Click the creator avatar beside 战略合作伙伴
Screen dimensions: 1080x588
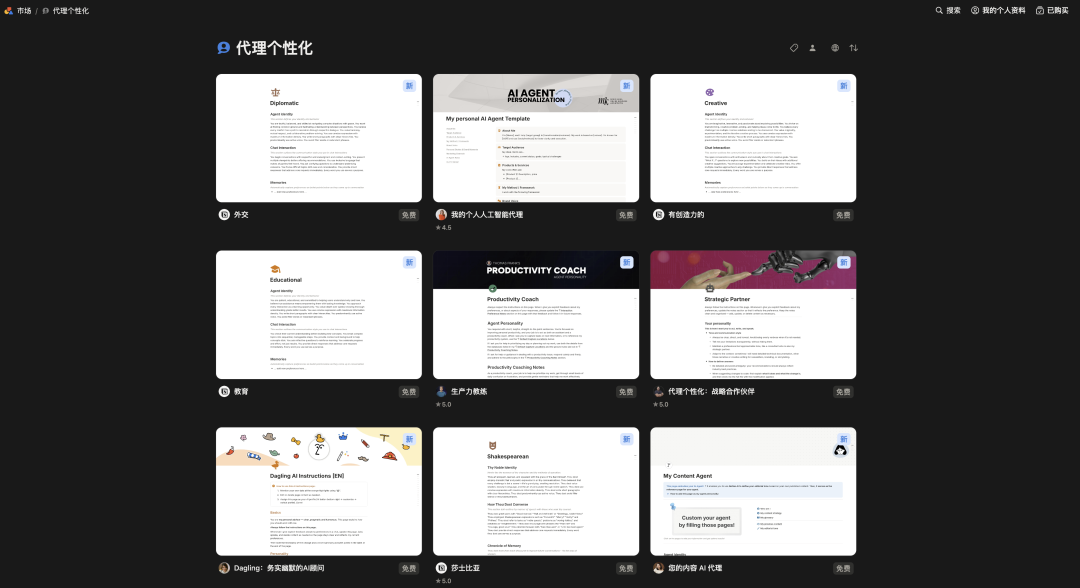[x=658, y=391]
